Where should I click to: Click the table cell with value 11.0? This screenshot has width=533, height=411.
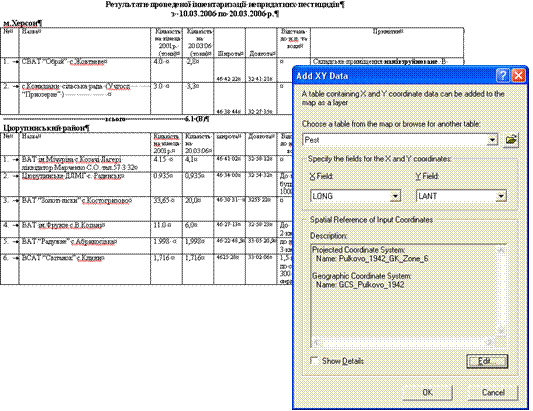[167, 229]
